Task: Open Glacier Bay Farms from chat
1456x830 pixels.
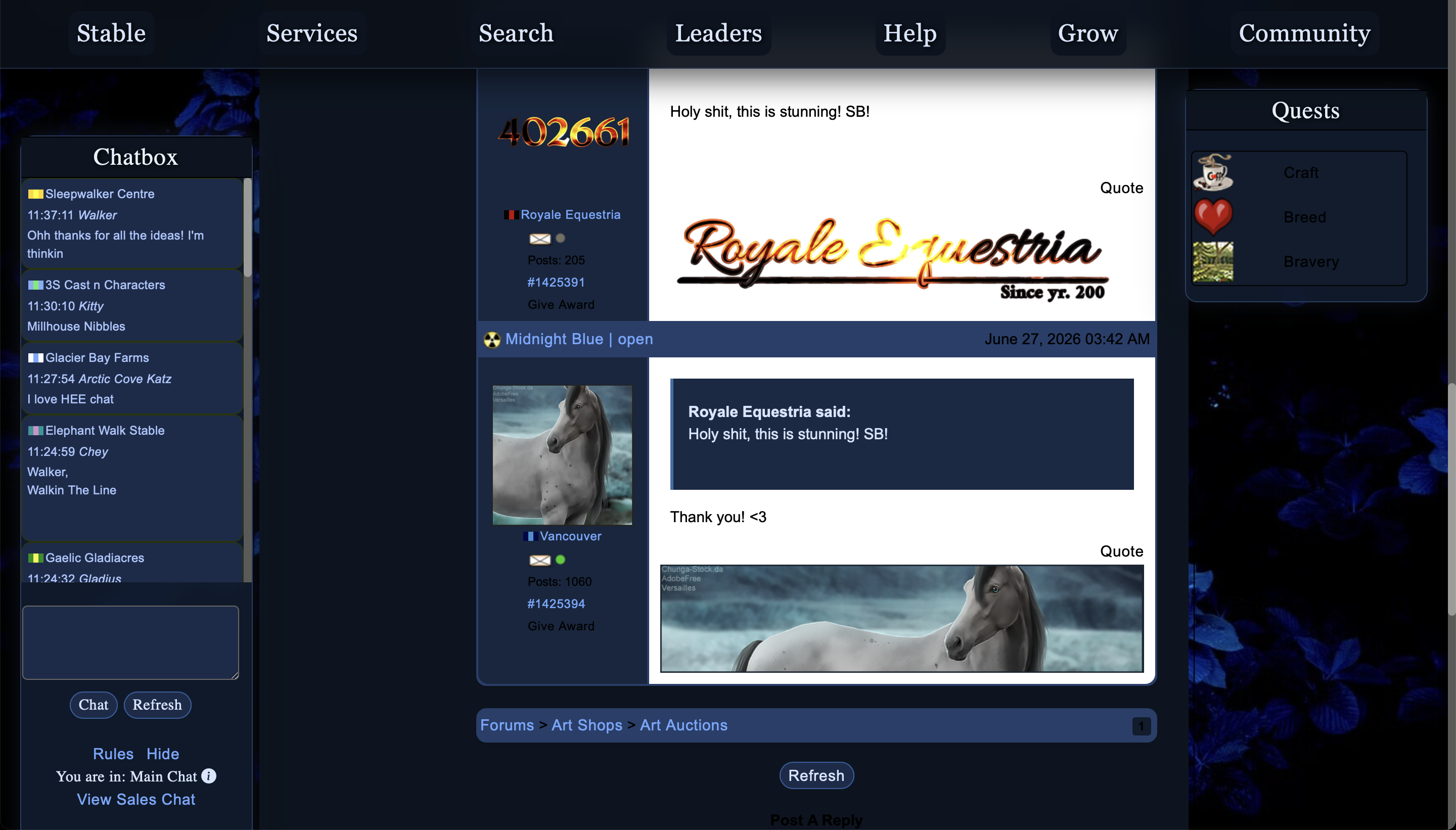Action: tap(97, 358)
